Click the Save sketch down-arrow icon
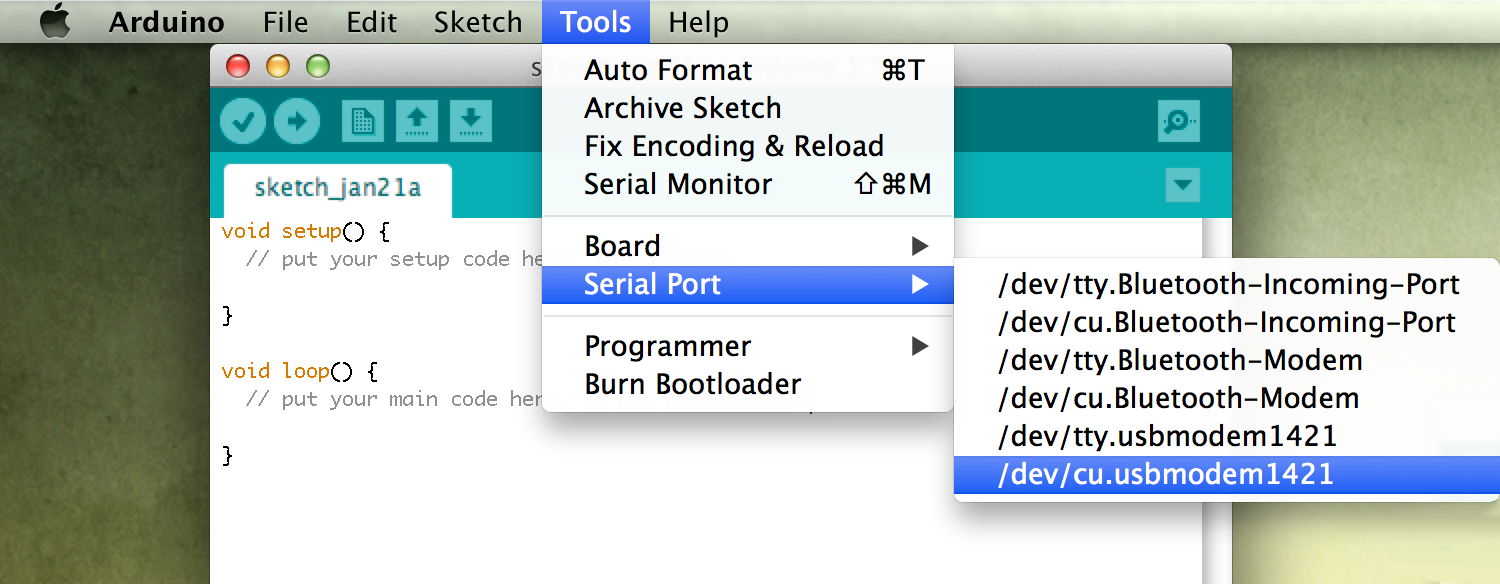The width and height of the screenshot is (1500, 584). pos(470,122)
